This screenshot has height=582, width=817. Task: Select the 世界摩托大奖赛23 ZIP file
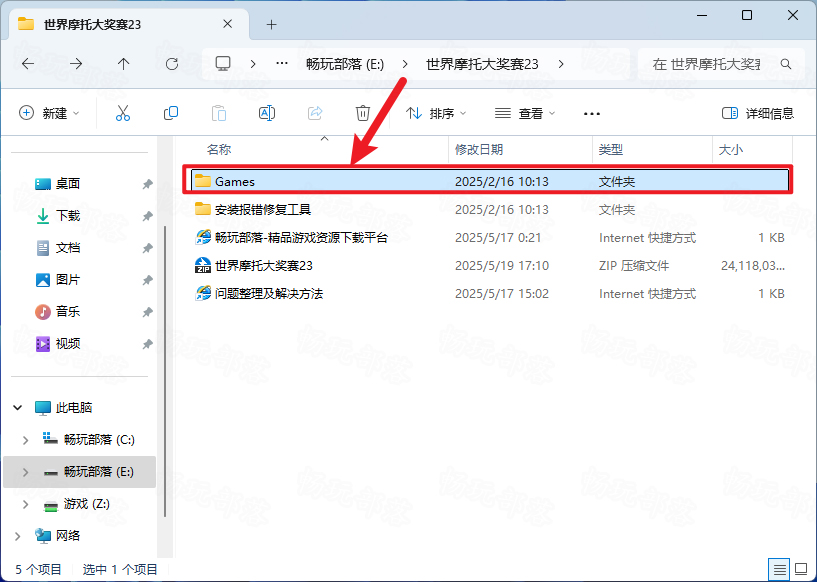coord(488,266)
